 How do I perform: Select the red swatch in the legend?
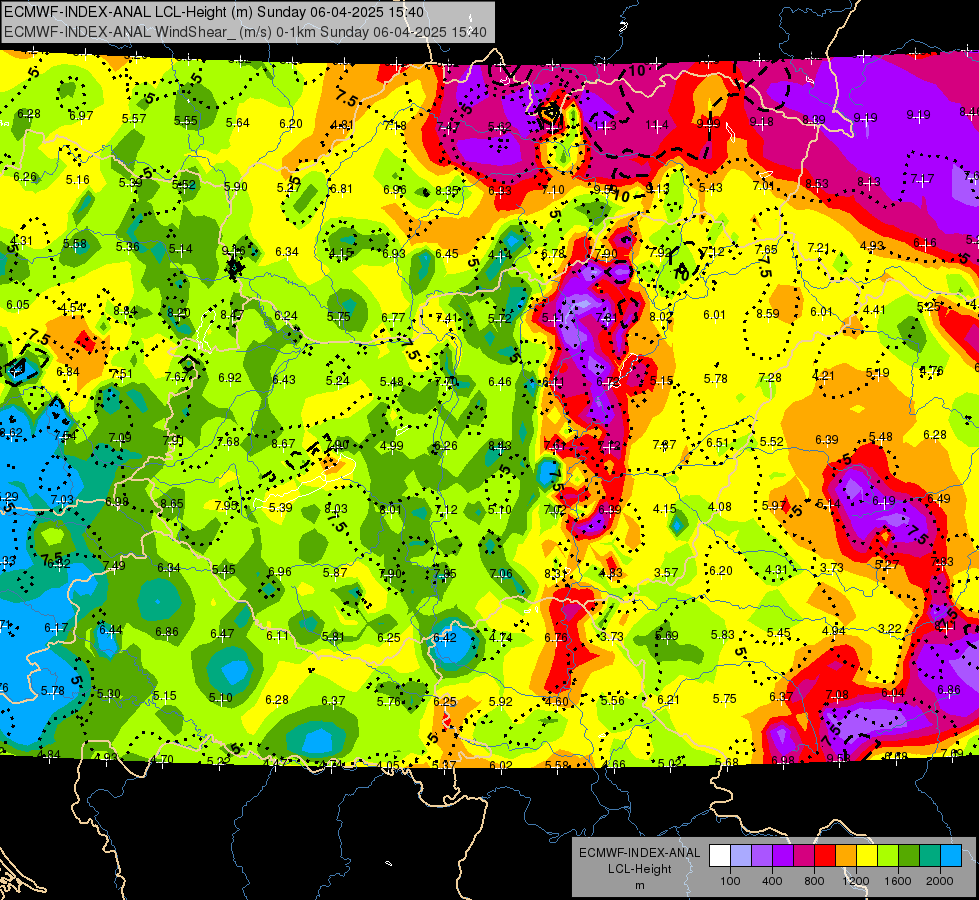(x=825, y=856)
